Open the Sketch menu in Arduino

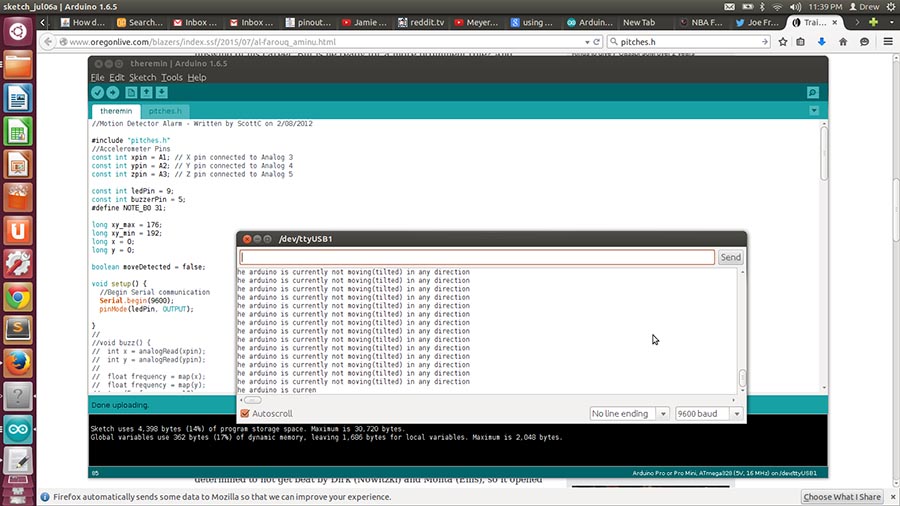click(x=142, y=77)
